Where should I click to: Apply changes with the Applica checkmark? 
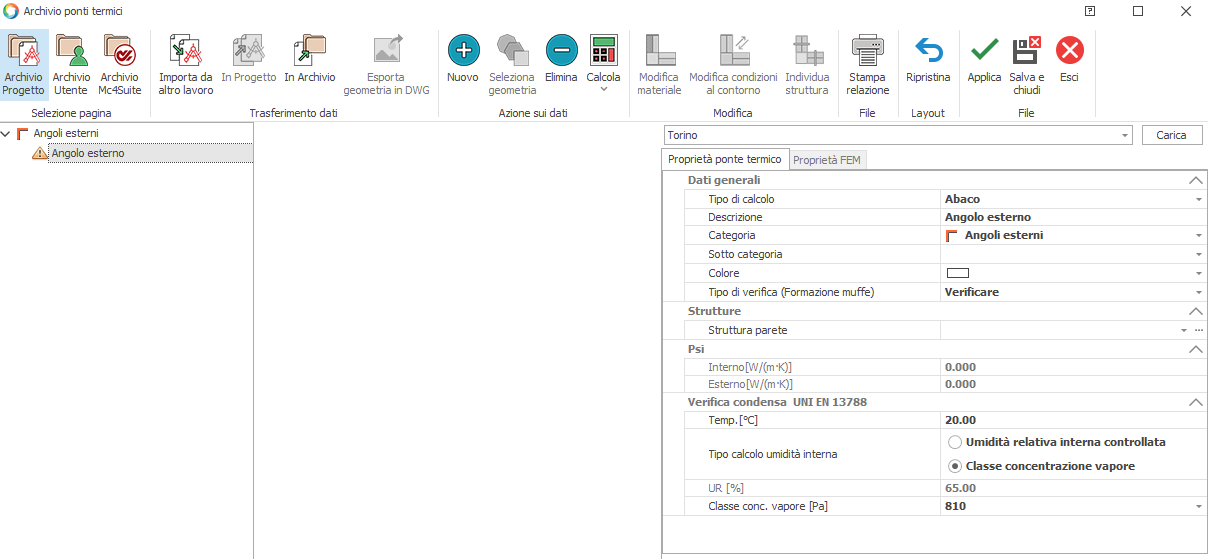(x=984, y=64)
